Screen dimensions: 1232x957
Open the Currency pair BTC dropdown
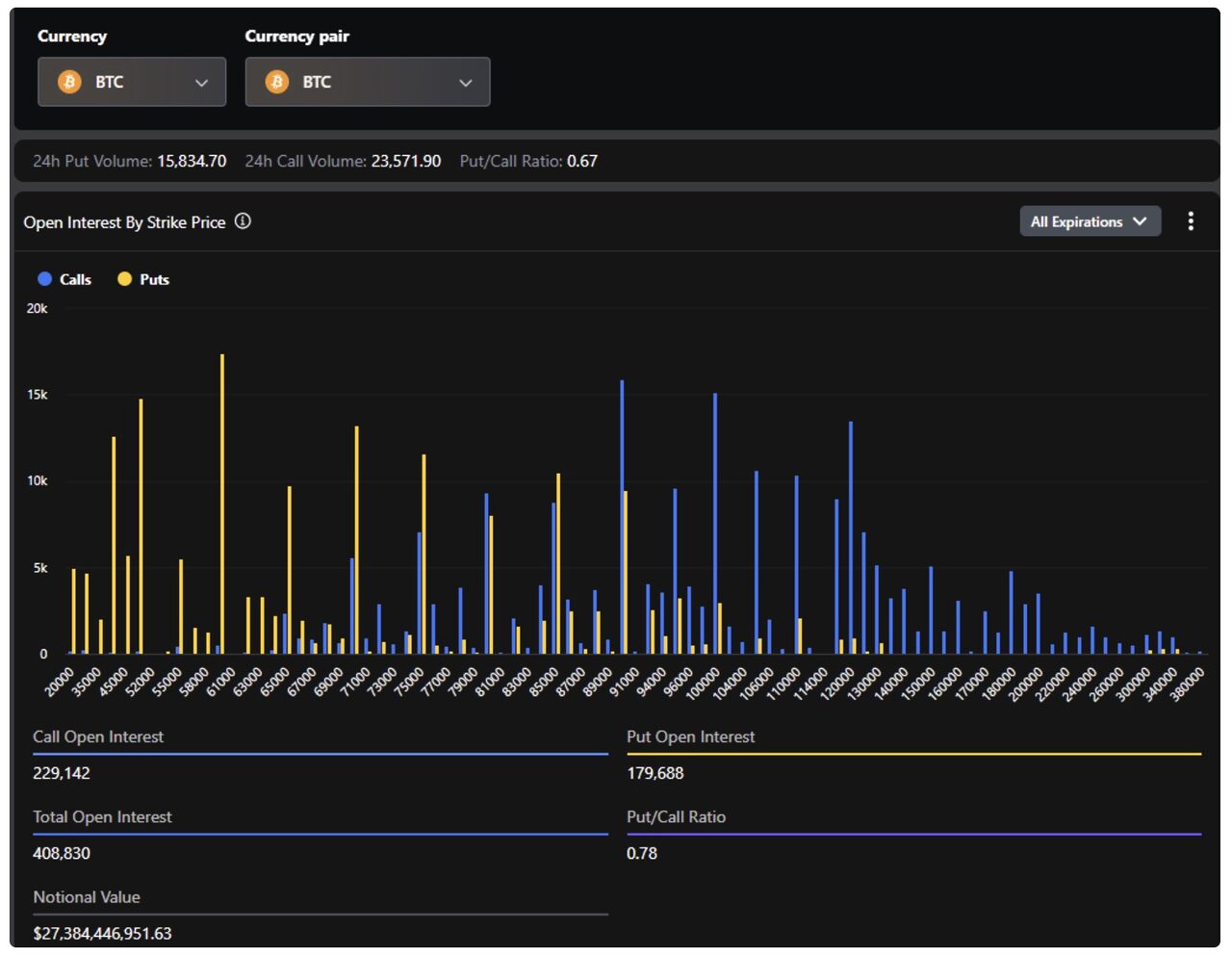click(x=367, y=82)
